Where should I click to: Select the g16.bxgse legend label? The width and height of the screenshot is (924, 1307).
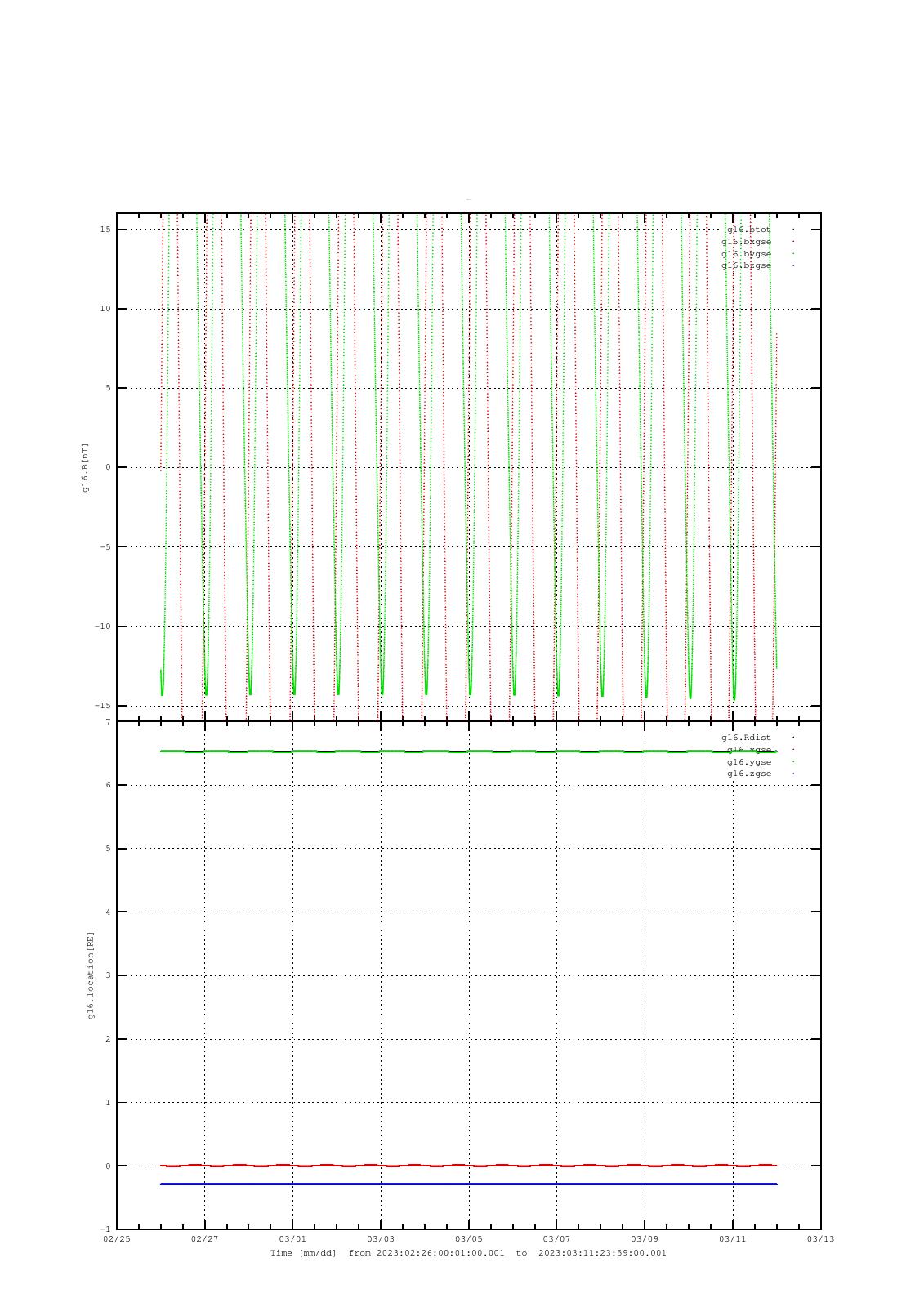(746, 242)
